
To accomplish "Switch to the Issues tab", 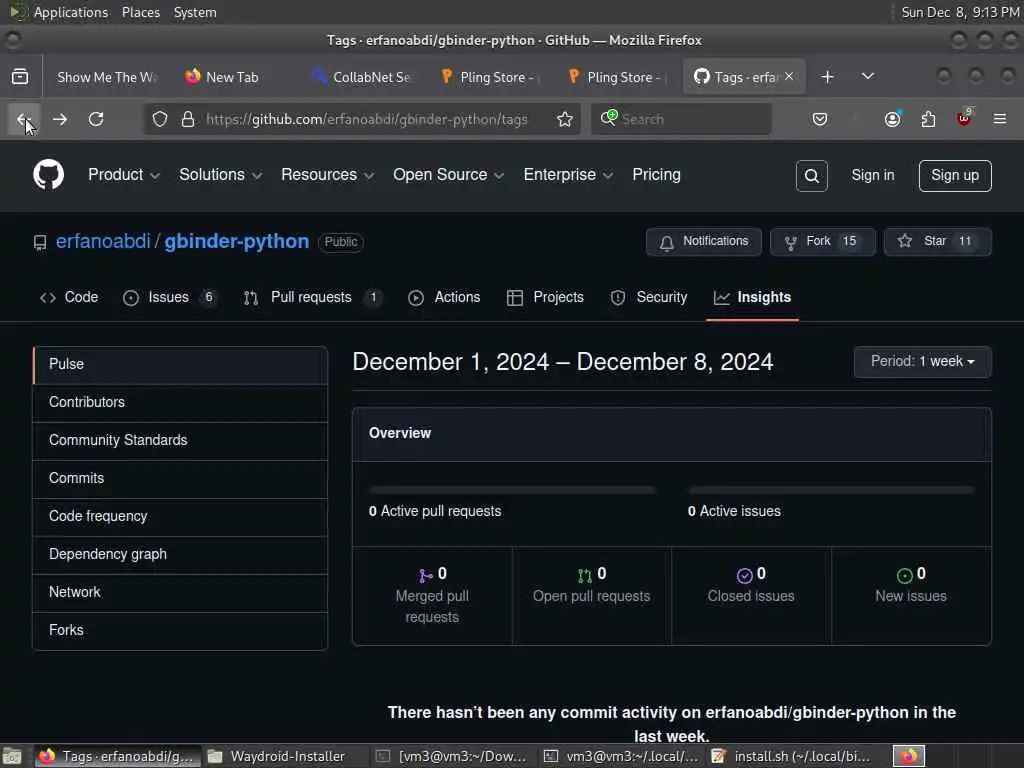I will [169, 297].
